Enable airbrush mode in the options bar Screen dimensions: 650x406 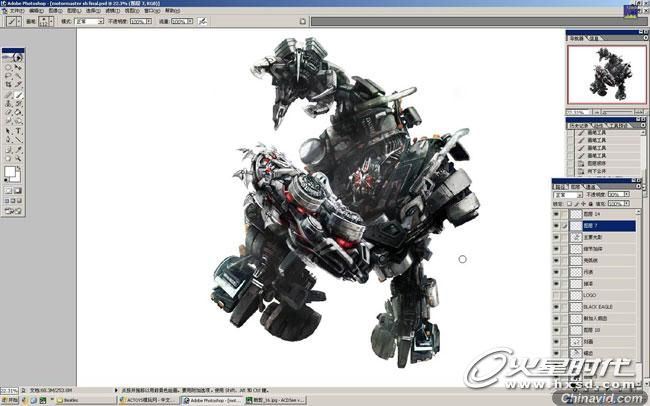202,21
